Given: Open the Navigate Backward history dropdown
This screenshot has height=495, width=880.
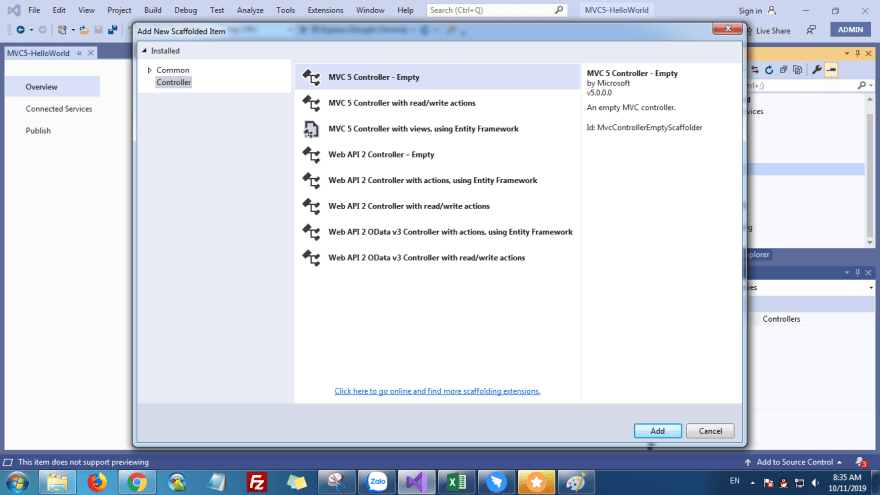Looking at the screenshot, I should (x=31, y=30).
